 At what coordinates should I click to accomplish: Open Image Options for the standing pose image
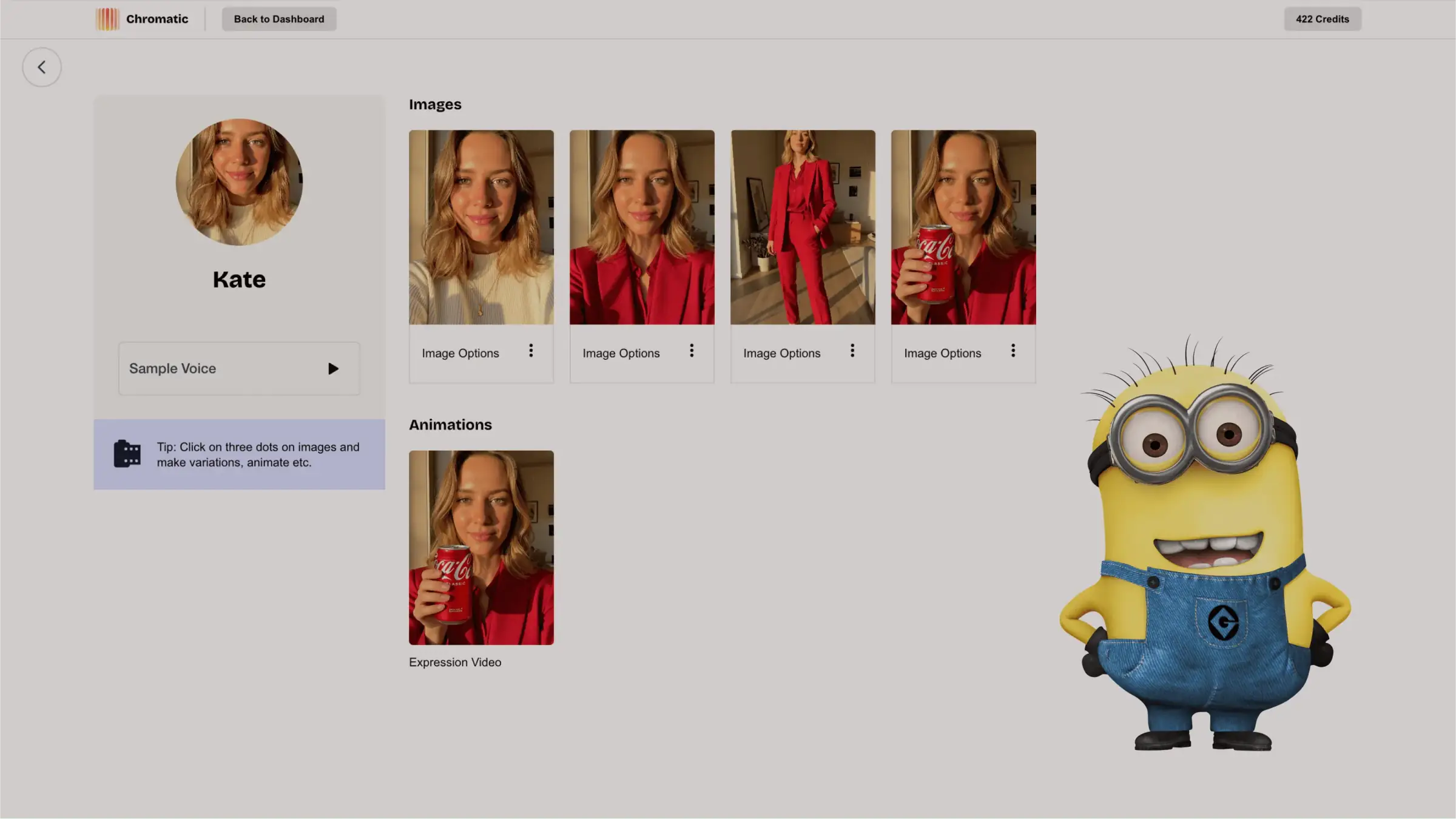tap(781, 352)
